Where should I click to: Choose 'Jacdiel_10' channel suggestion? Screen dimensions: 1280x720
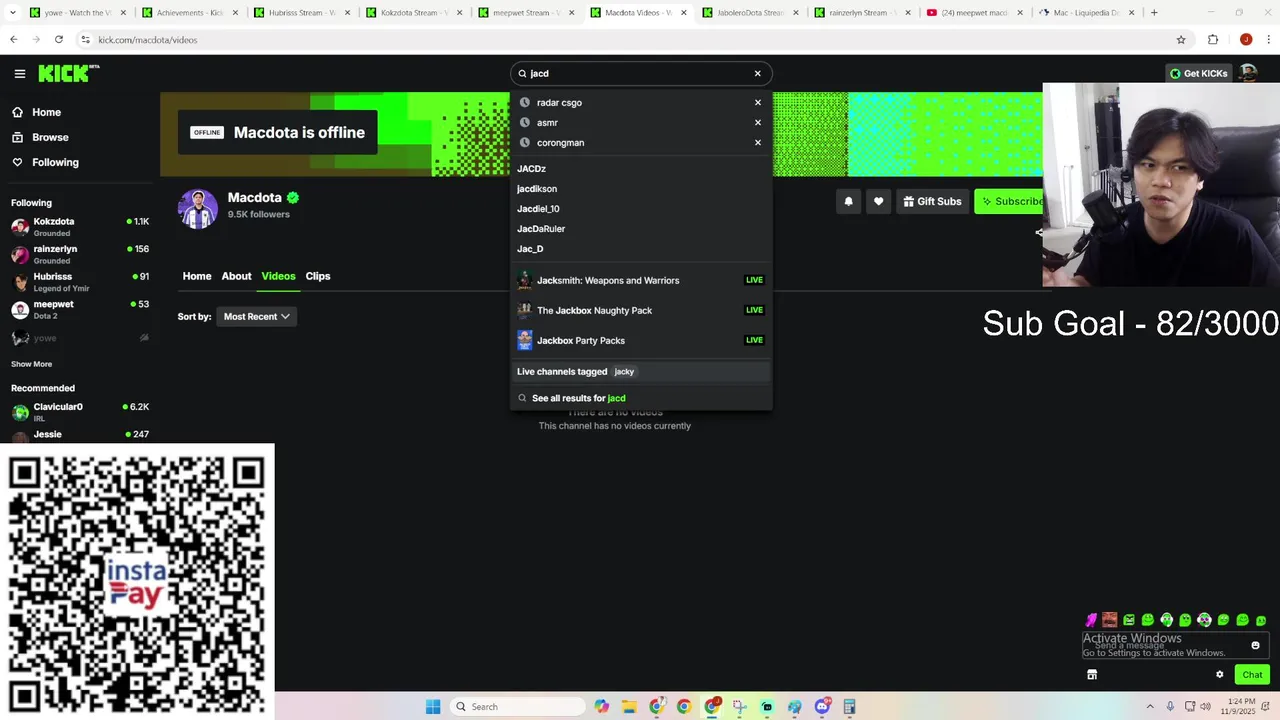point(538,209)
